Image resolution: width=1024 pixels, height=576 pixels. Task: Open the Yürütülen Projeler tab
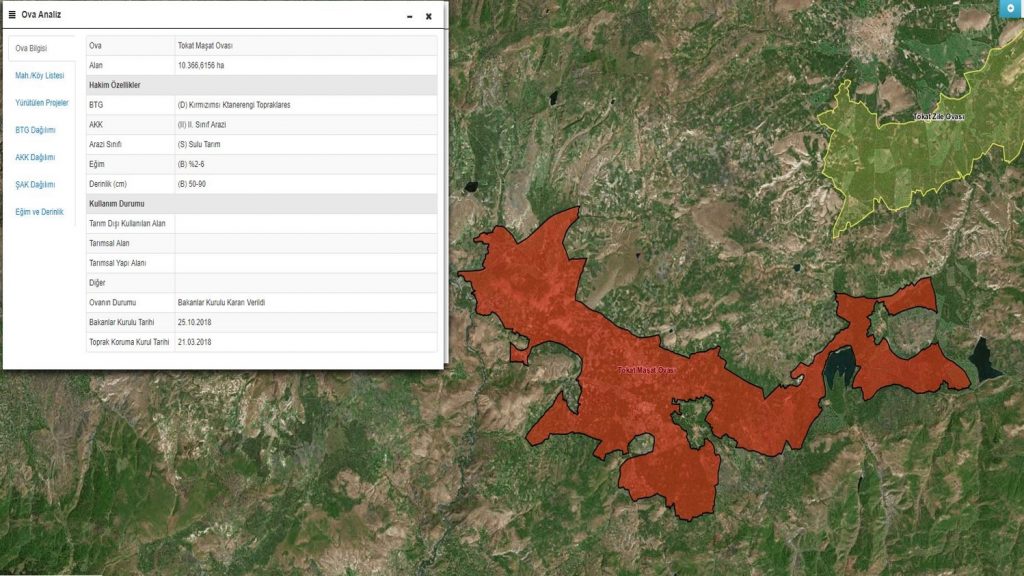tap(42, 103)
